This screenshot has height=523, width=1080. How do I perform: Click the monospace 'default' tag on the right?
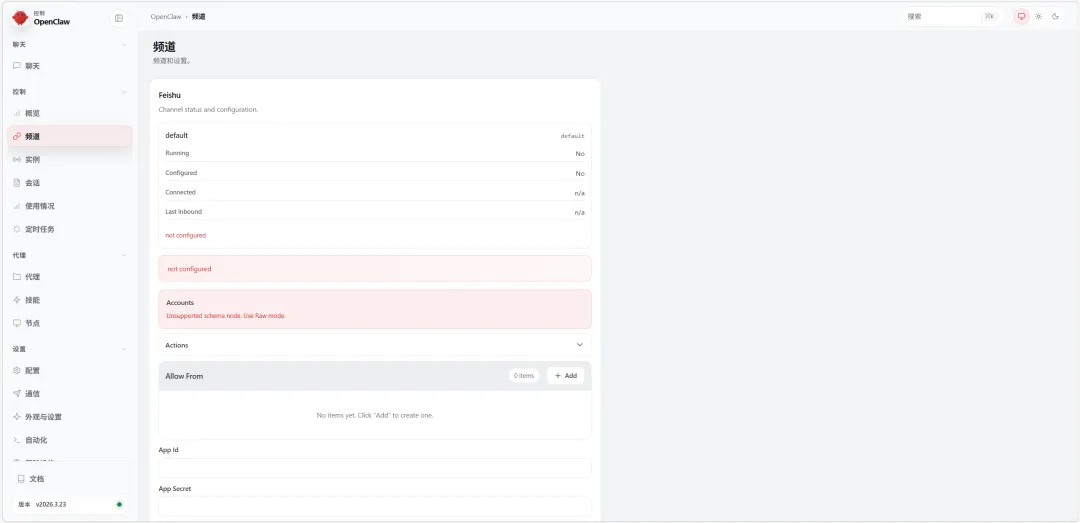pos(572,136)
